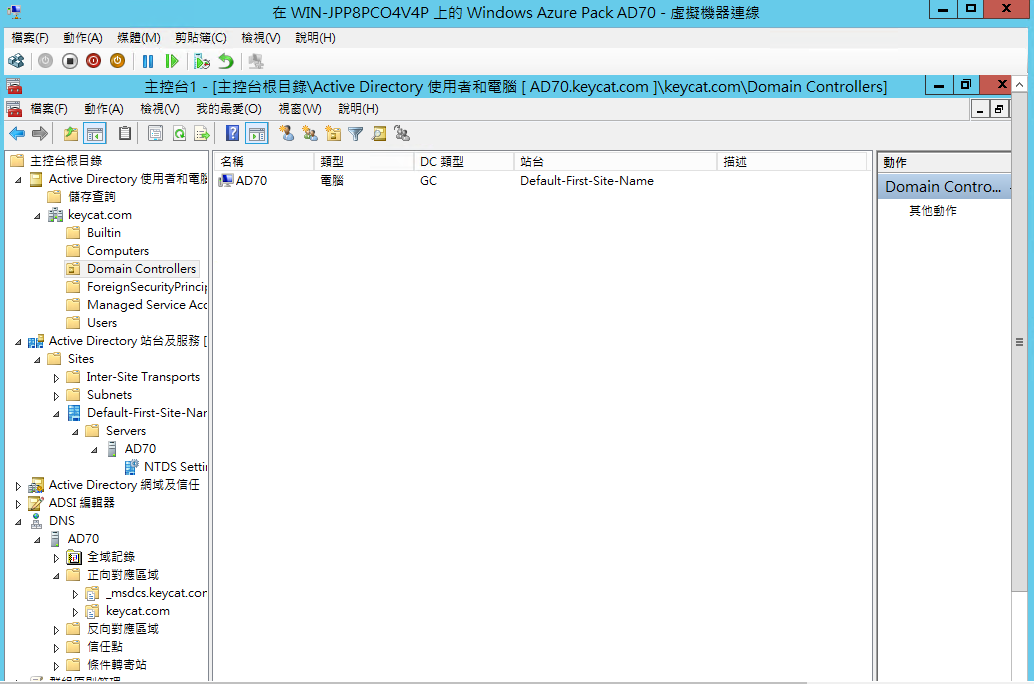The height and width of the screenshot is (684, 1034).
Task: Find objects in Active Directory
Action: pyautogui.click(x=379, y=134)
